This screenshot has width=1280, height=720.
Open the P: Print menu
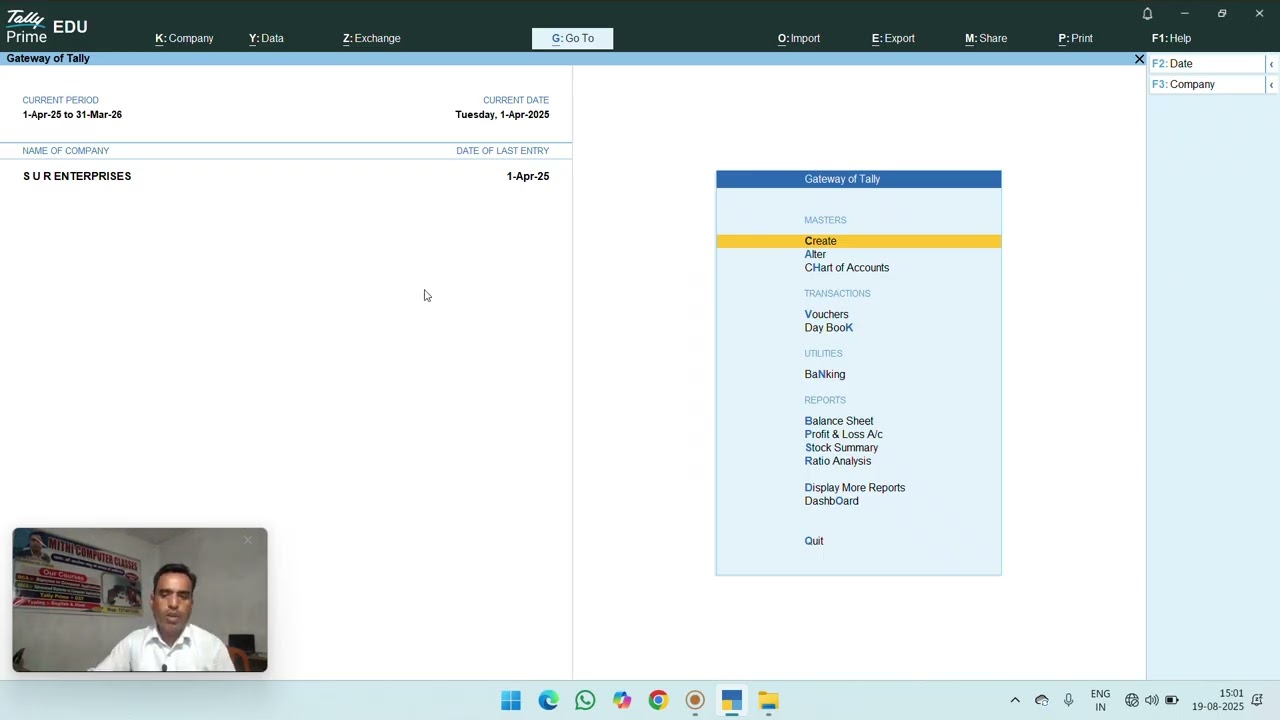pyautogui.click(x=1075, y=38)
